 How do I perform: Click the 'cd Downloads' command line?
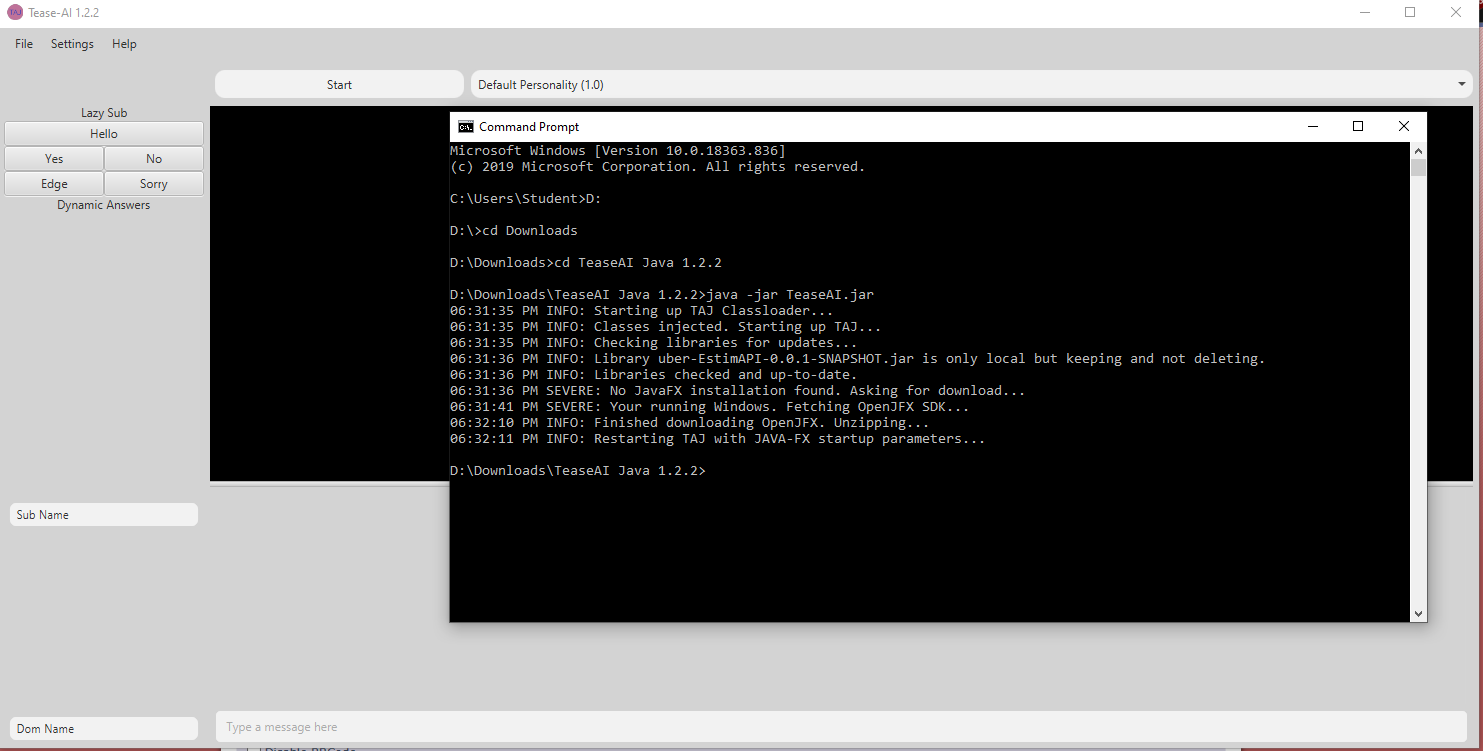(514, 231)
